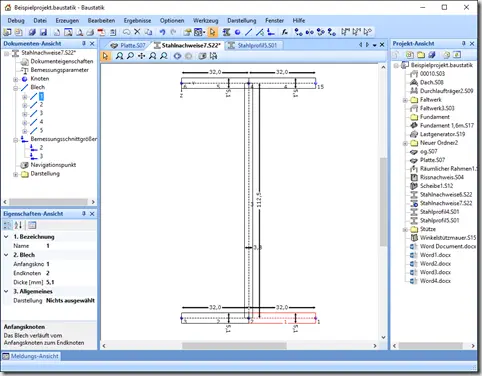Switch to the Stahlprofil5.S01 tab
Viewport: 482px width, 376px height.
tap(255, 45)
